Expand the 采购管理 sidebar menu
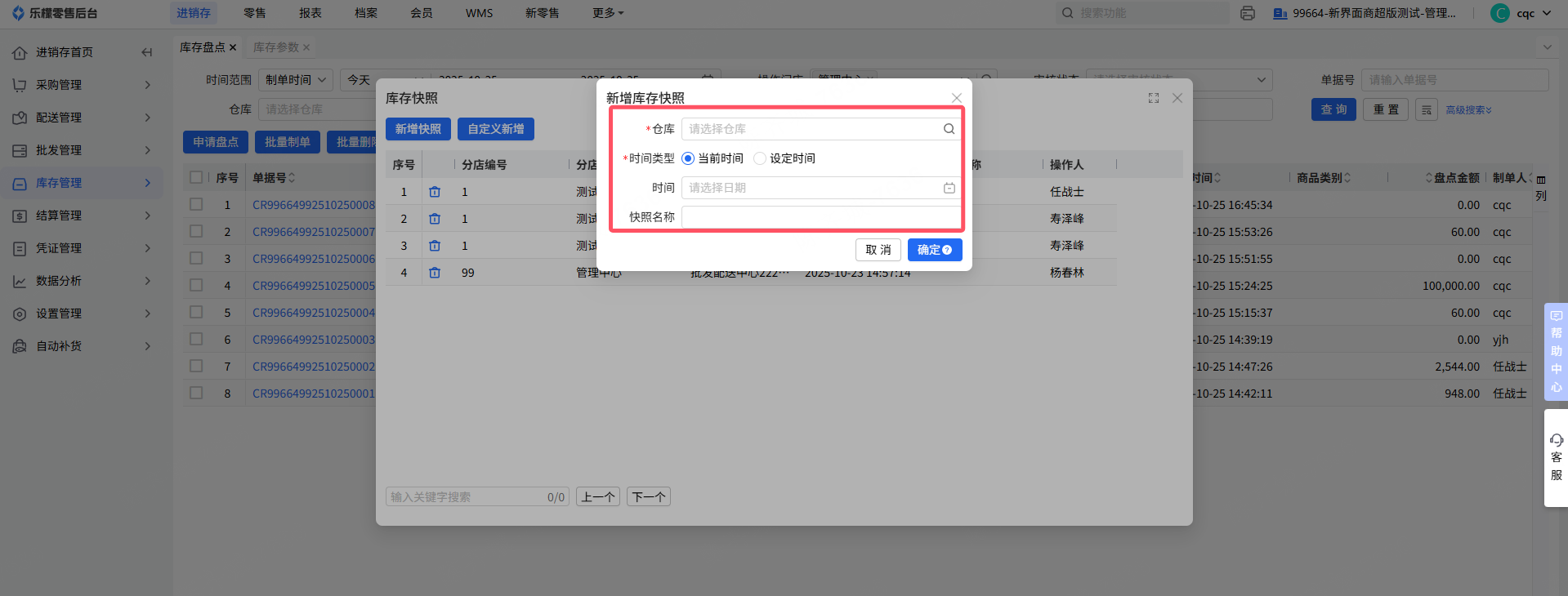1568x596 pixels. coord(147,85)
